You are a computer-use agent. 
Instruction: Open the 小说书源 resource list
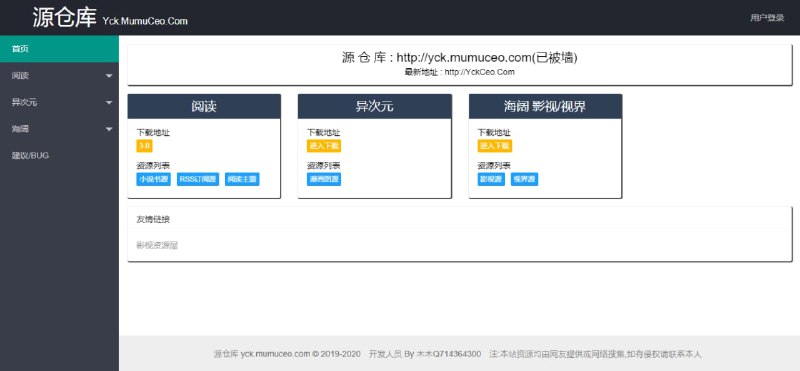(154, 179)
